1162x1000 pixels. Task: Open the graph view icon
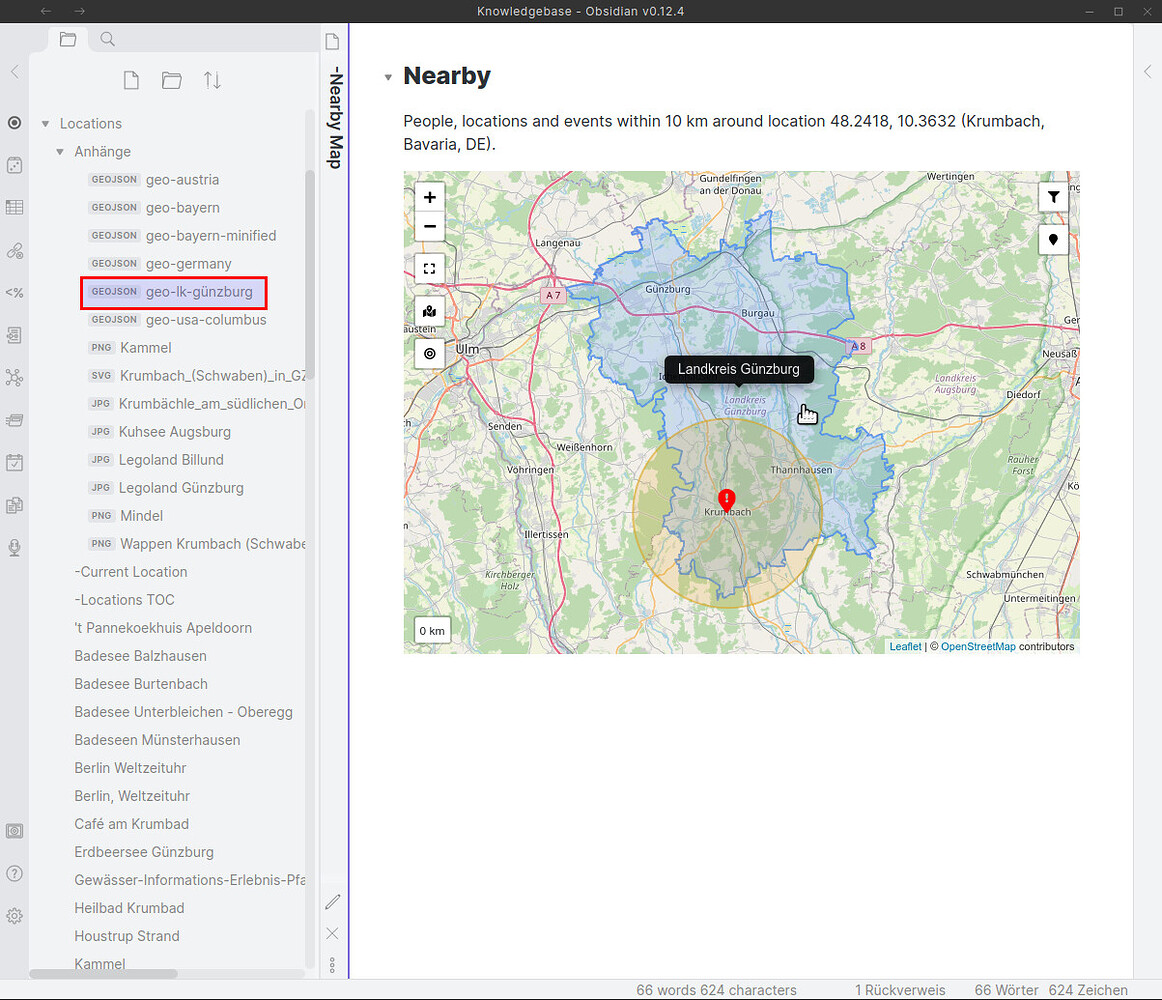(14, 377)
